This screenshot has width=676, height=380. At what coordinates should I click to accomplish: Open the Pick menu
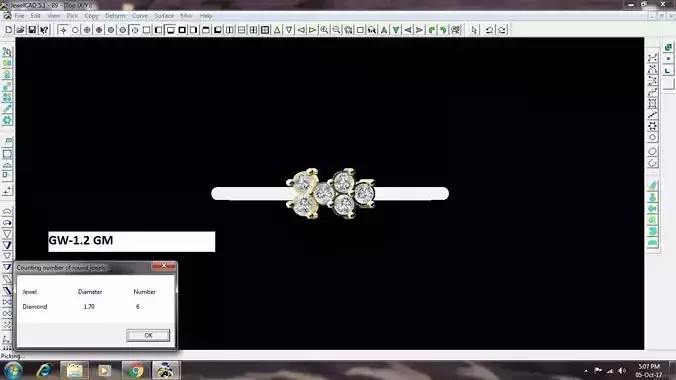pos(72,16)
